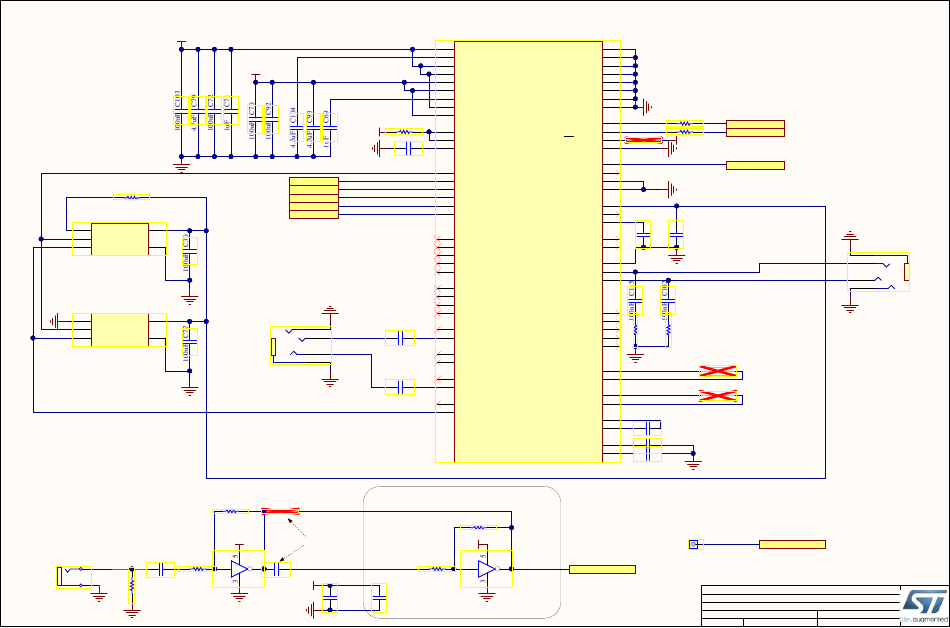Click the single port below the two-row port

pyautogui.click(x=756, y=165)
